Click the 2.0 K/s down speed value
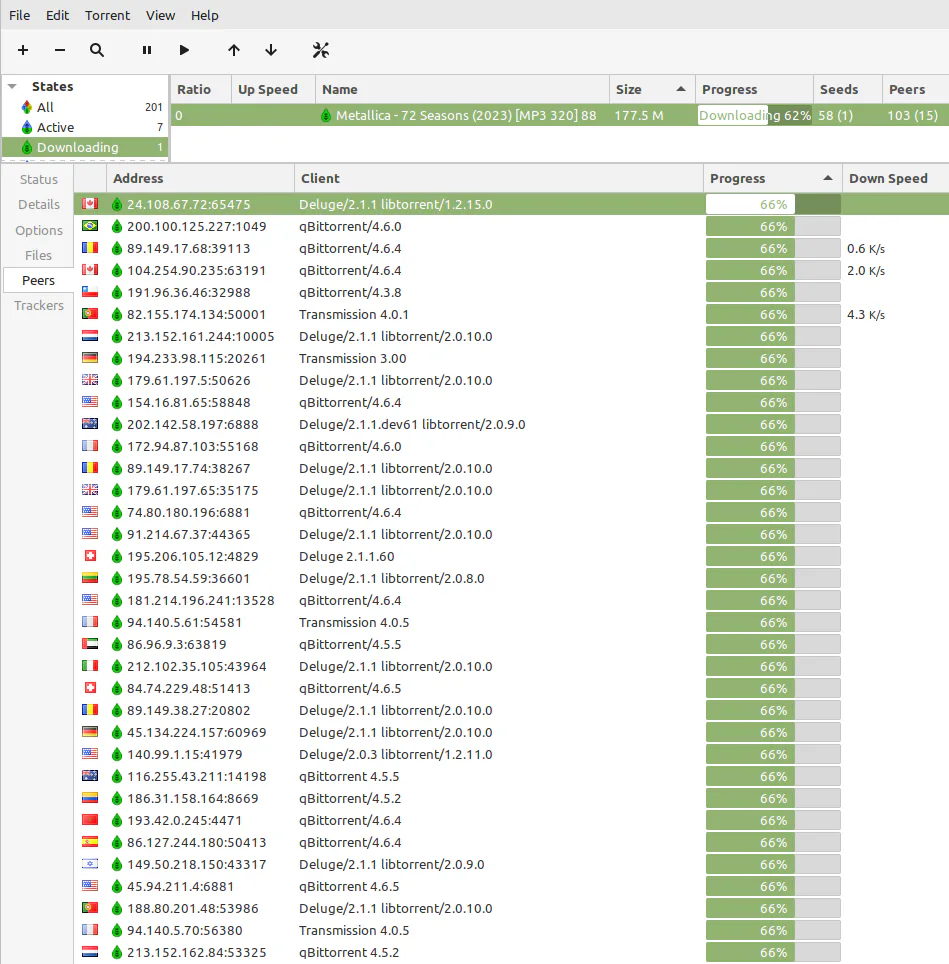 point(866,271)
